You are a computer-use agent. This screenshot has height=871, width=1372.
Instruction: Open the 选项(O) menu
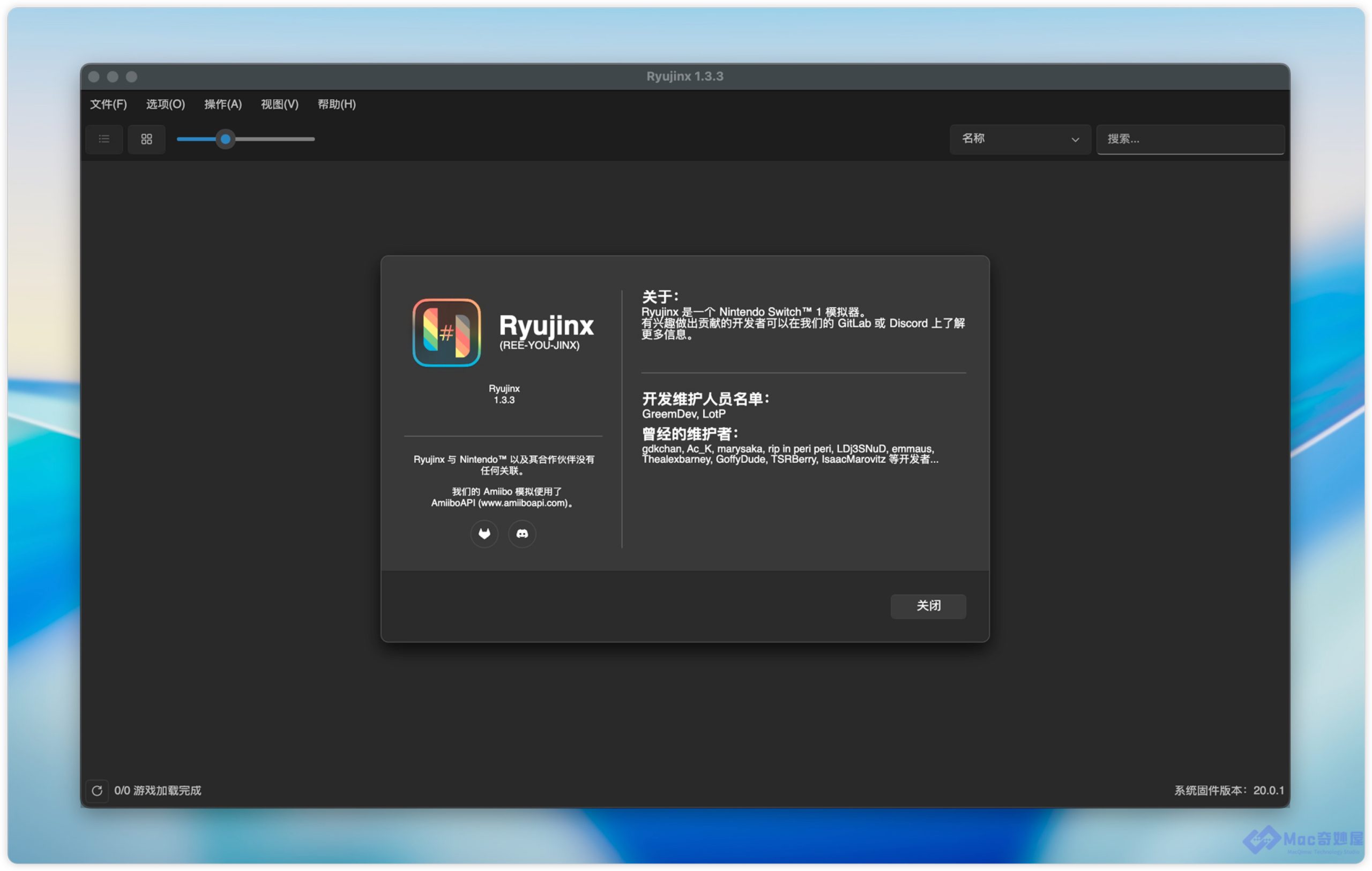(165, 104)
